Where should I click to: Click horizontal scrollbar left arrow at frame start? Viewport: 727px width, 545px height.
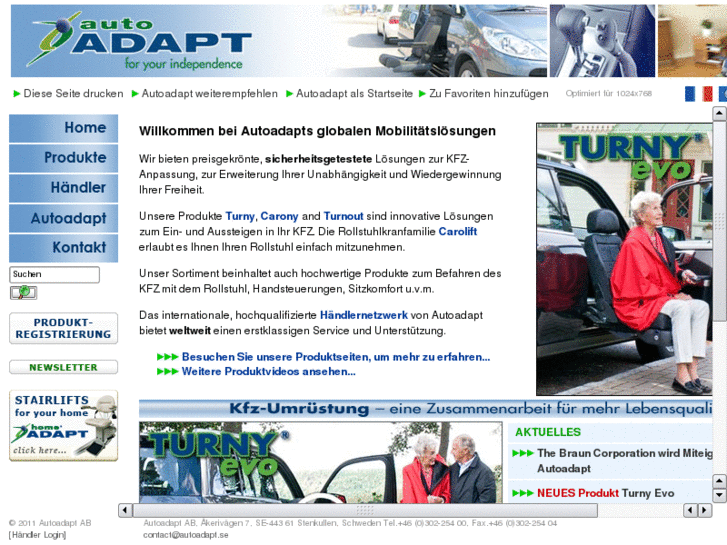(125, 510)
